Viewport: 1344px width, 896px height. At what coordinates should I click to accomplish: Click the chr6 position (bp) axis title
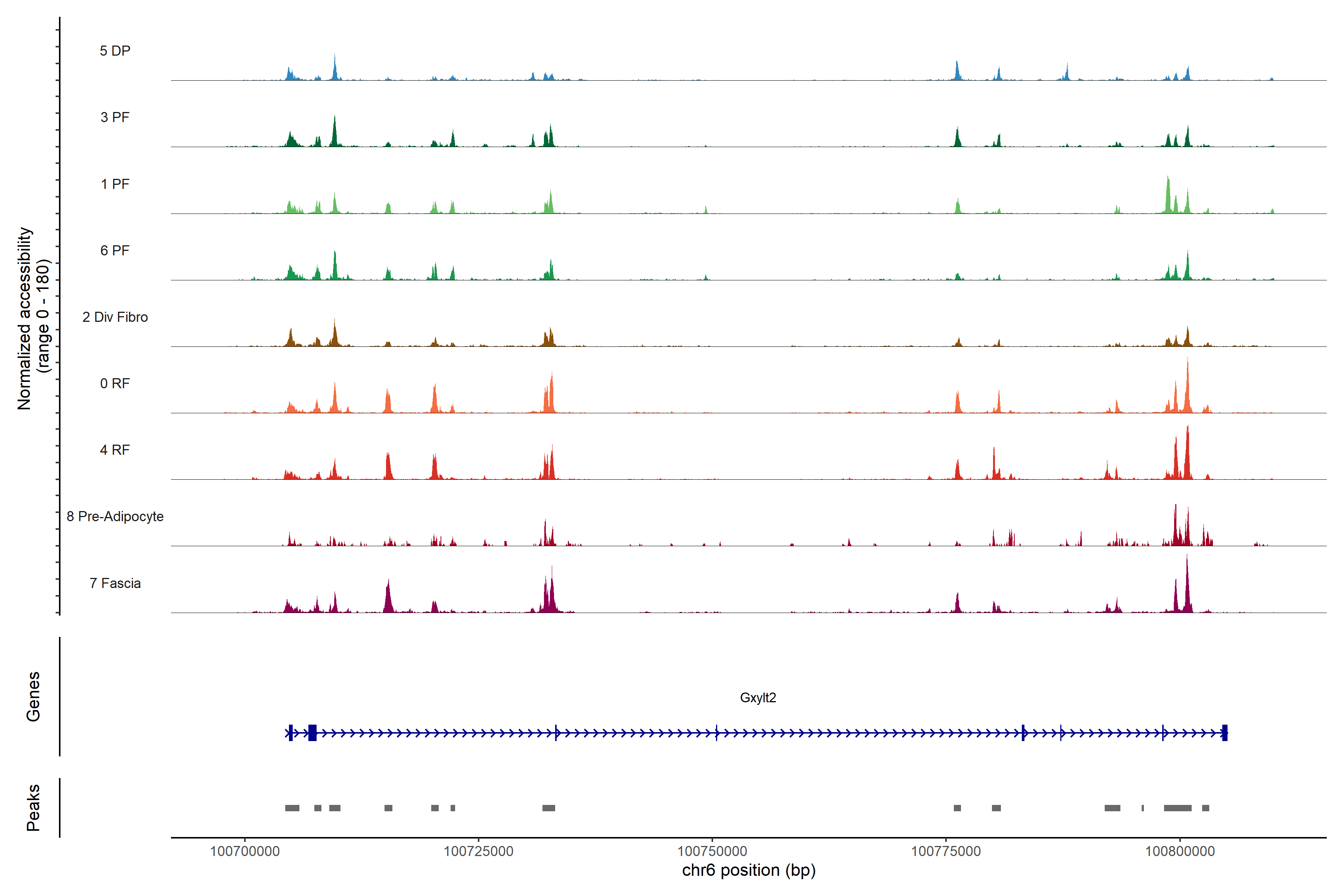[x=749, y=870]
